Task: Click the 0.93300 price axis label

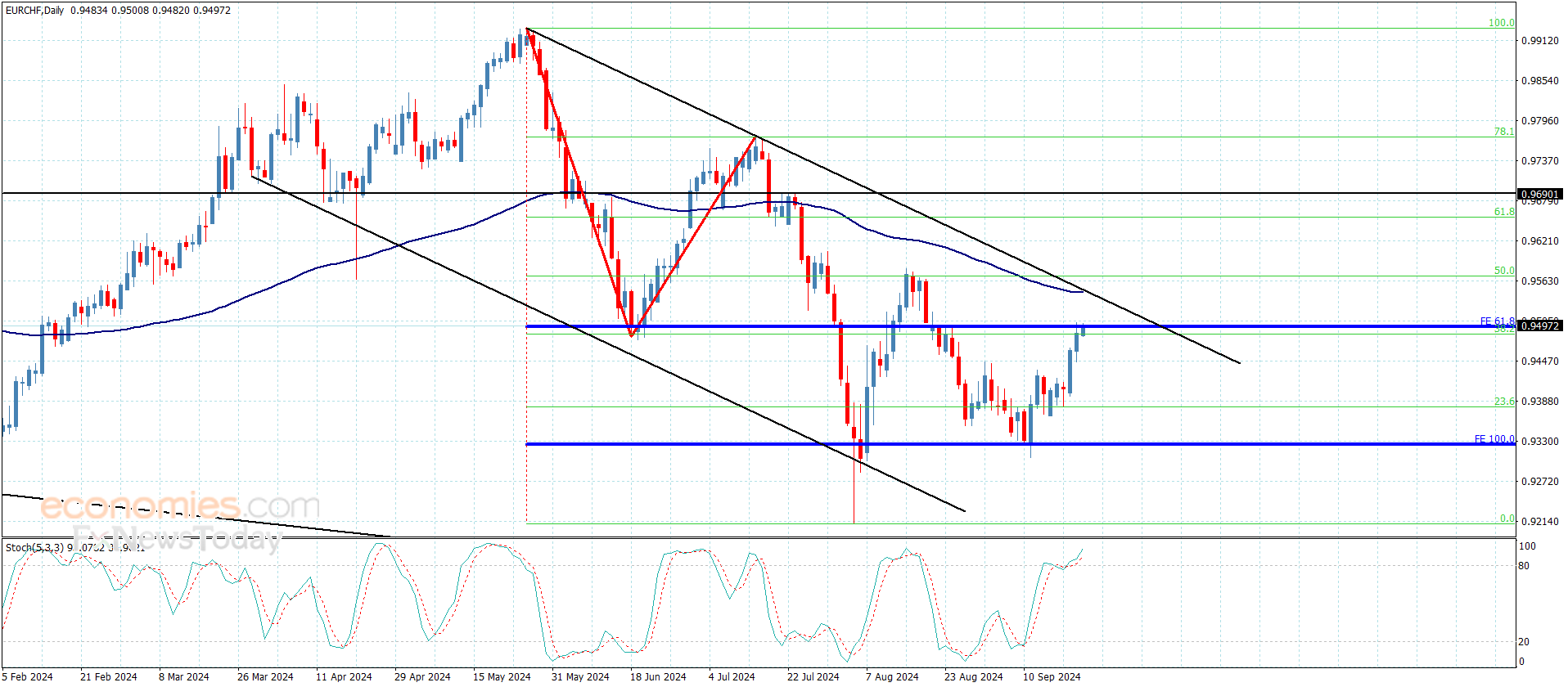Action: coord(1540,442)
